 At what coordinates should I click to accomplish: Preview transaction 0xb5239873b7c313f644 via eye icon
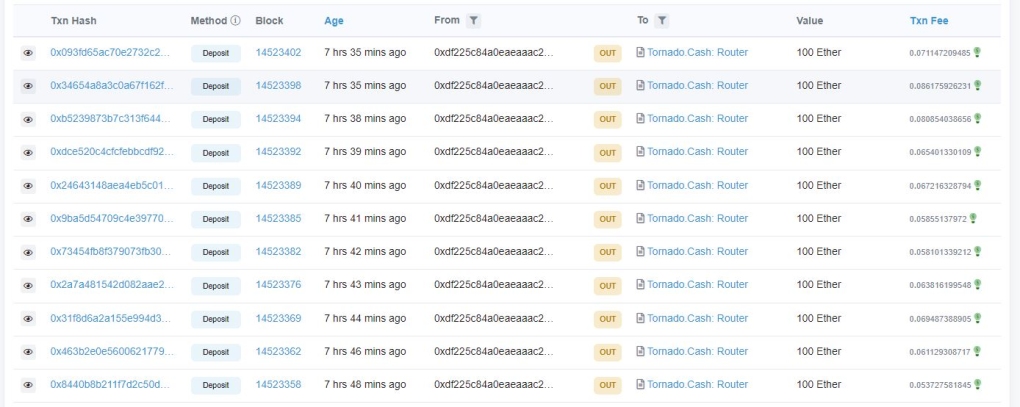tap(28, 119)
